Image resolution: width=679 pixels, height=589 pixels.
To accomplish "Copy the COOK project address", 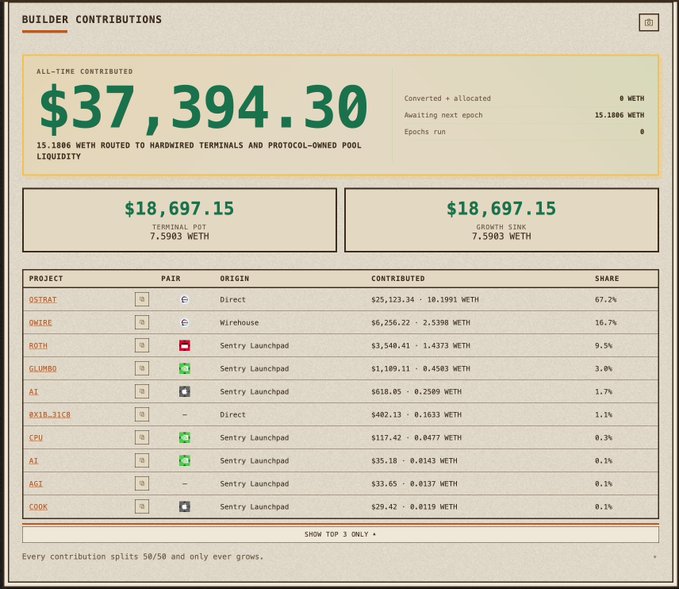I will (x=142, y=506).
